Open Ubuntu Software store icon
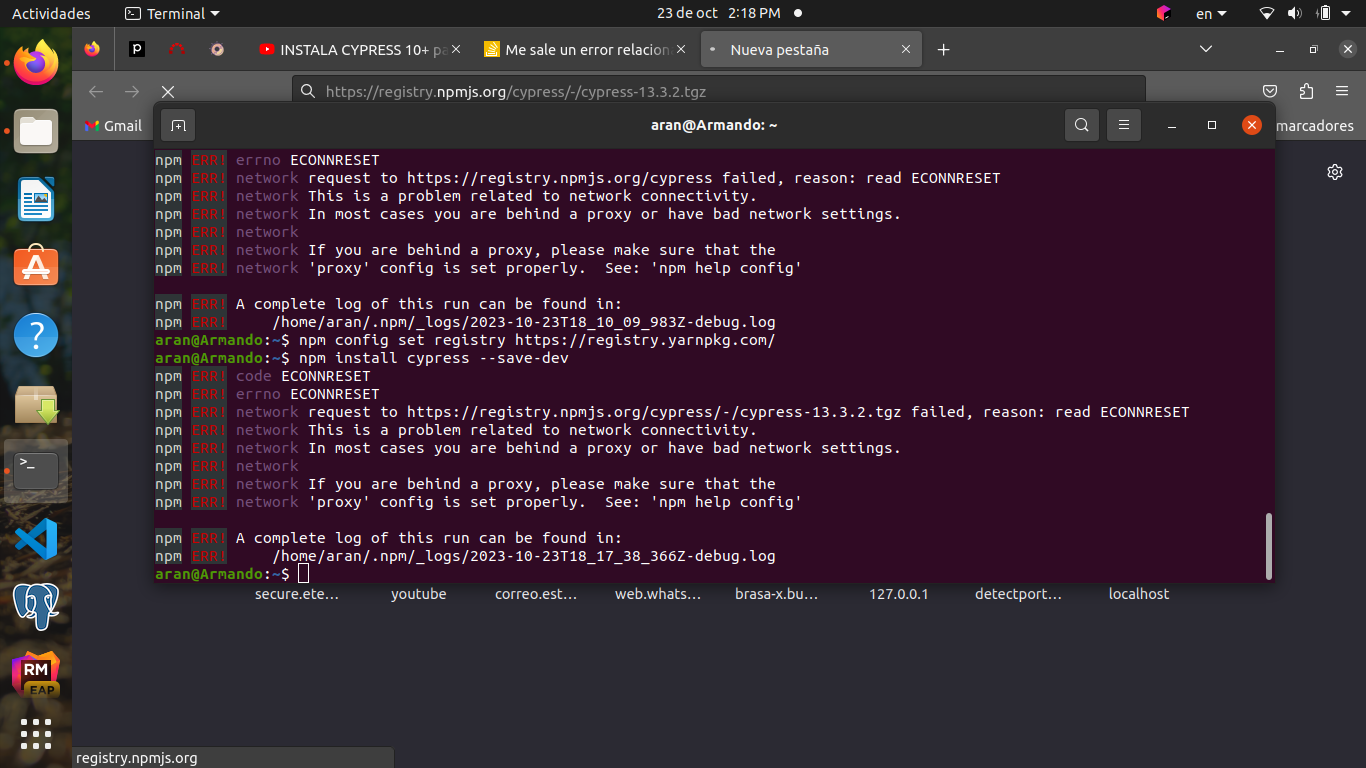Image resolution: width=1366 pixels, height=768 pixels. tap(36, 267)
